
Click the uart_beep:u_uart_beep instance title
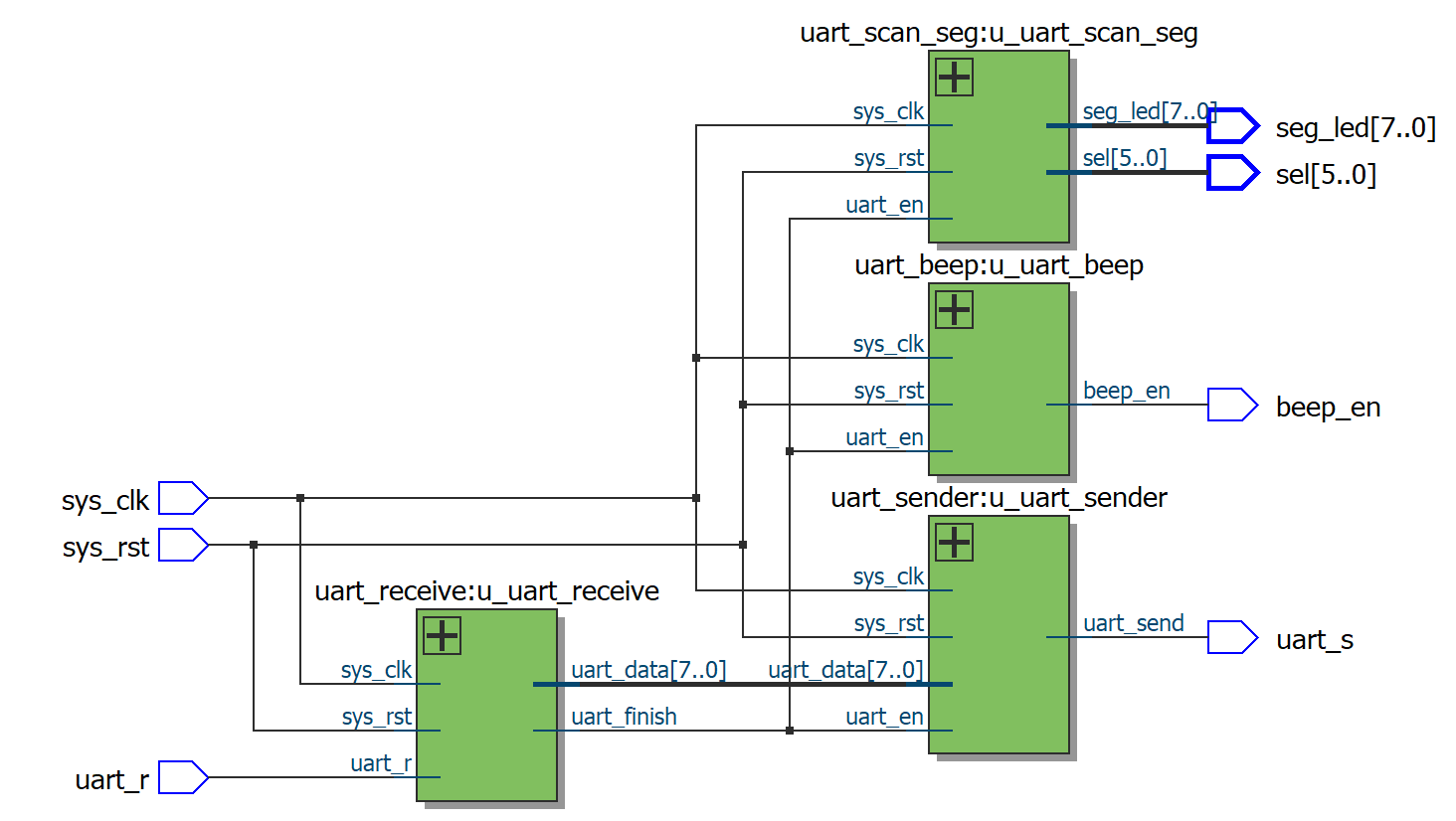[x=999, y=265]
